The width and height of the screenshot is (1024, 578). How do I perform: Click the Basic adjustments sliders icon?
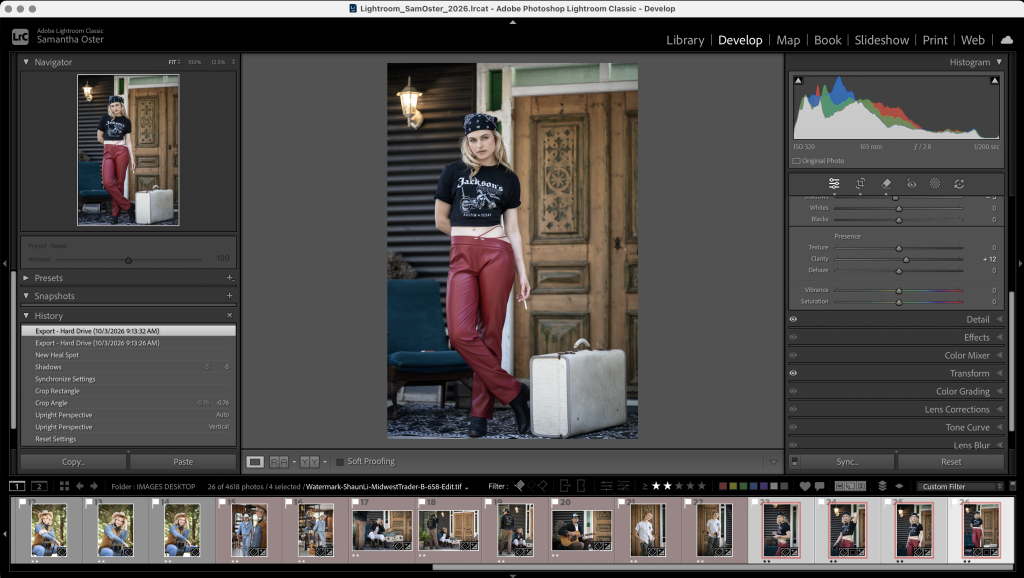coord(835,183)
